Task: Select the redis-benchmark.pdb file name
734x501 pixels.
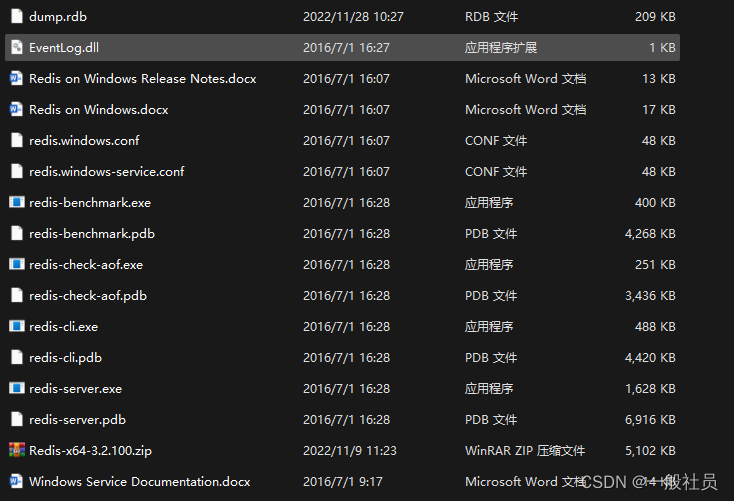Action: (x=92, y=234)
